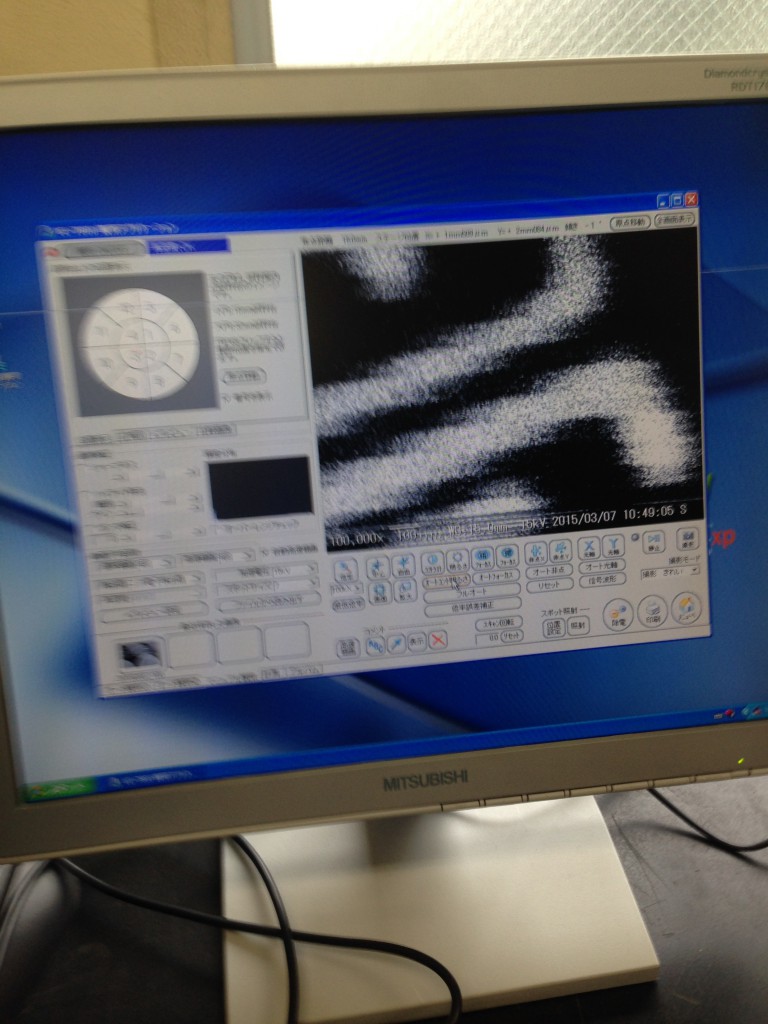Select the arrow comment marker icon
This screenshot has height=1024, width=768.
396,644
